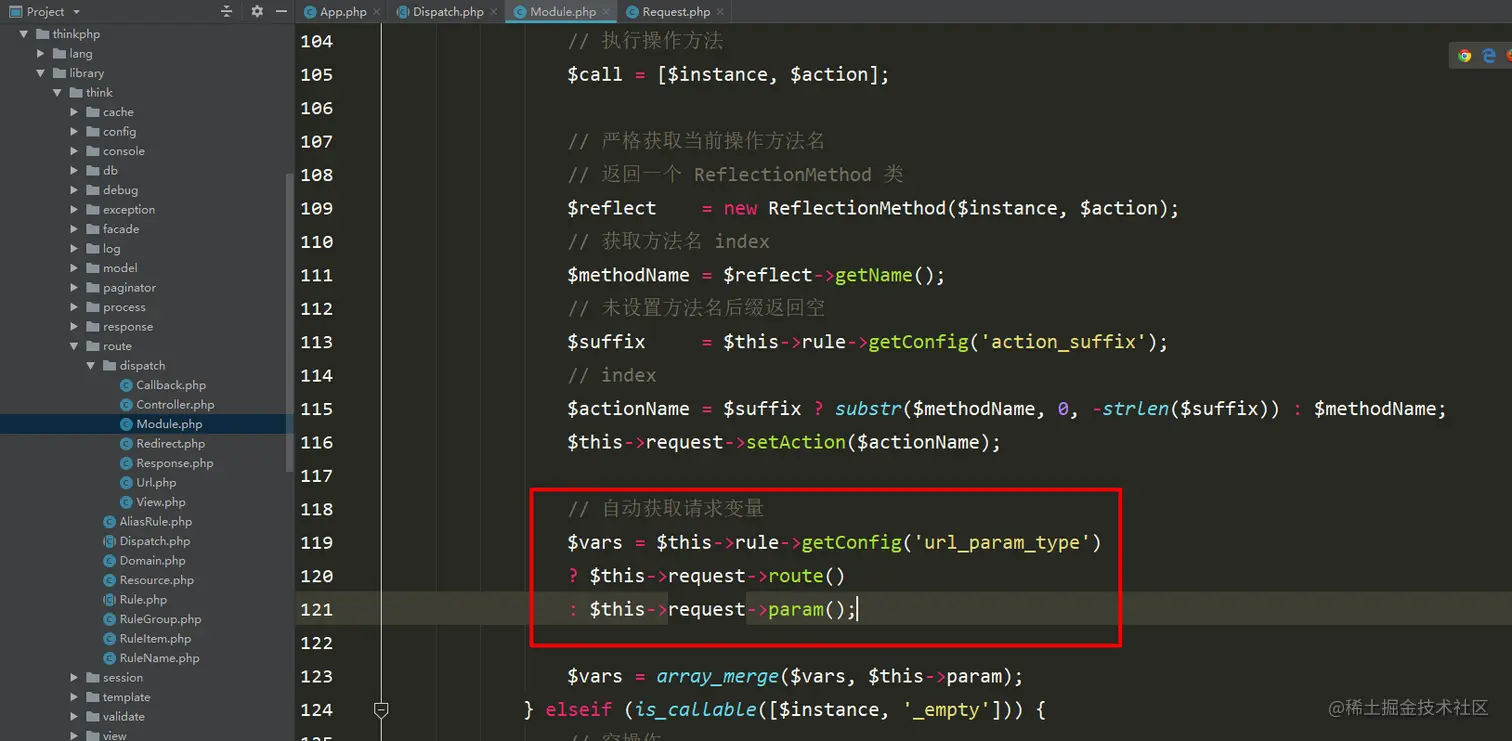Expand the session folder arrow
Image resolution: width=1512 pixels, height=741 pixels.
[x=75, y=678]
